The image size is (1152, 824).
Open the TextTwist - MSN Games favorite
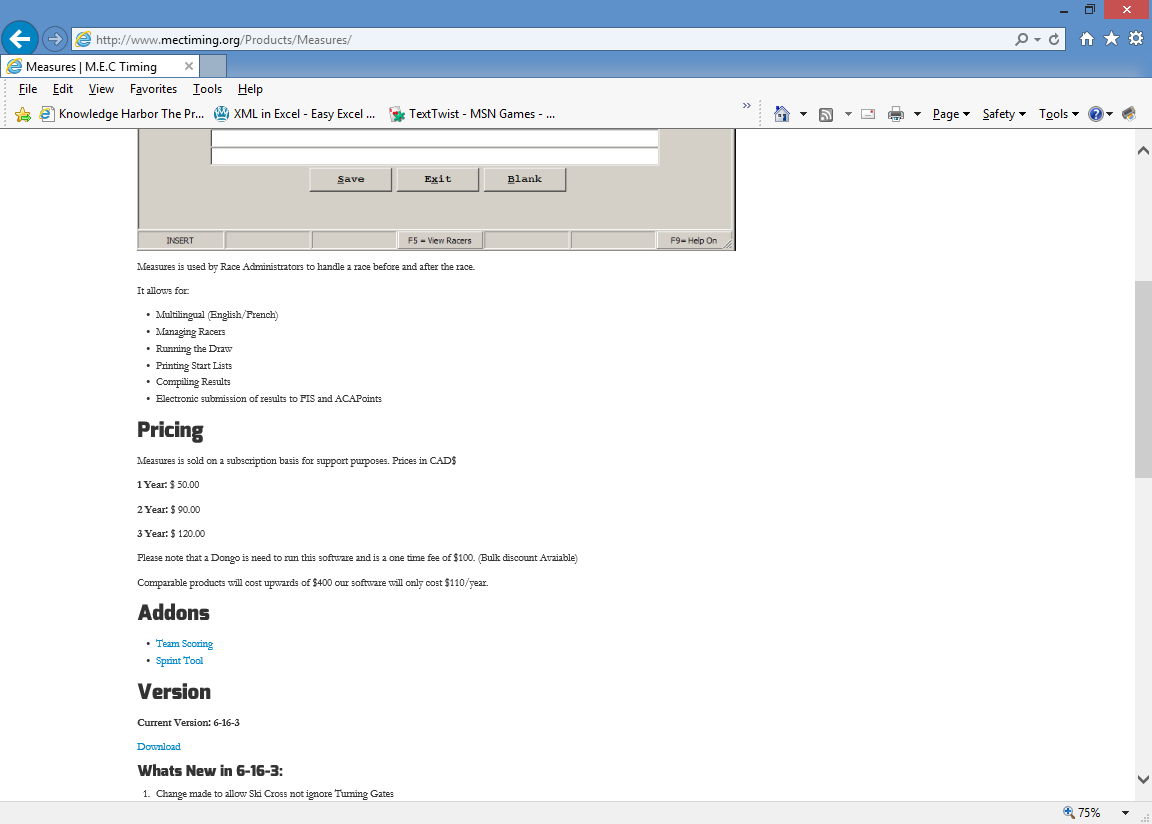472,114
